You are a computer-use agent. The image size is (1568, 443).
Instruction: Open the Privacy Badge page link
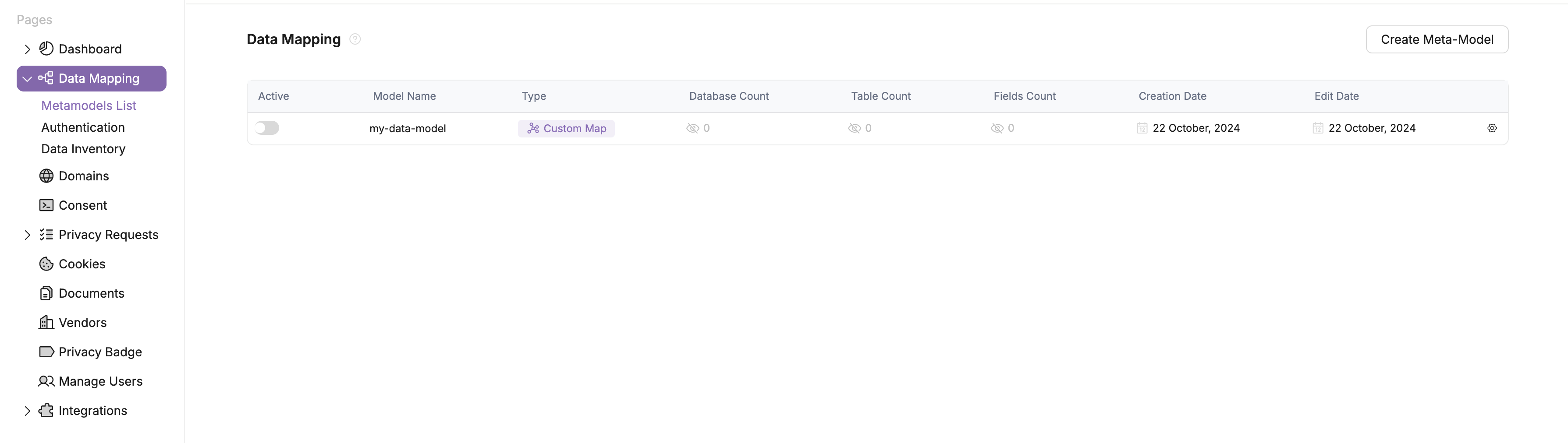click(x=100, y=352)
